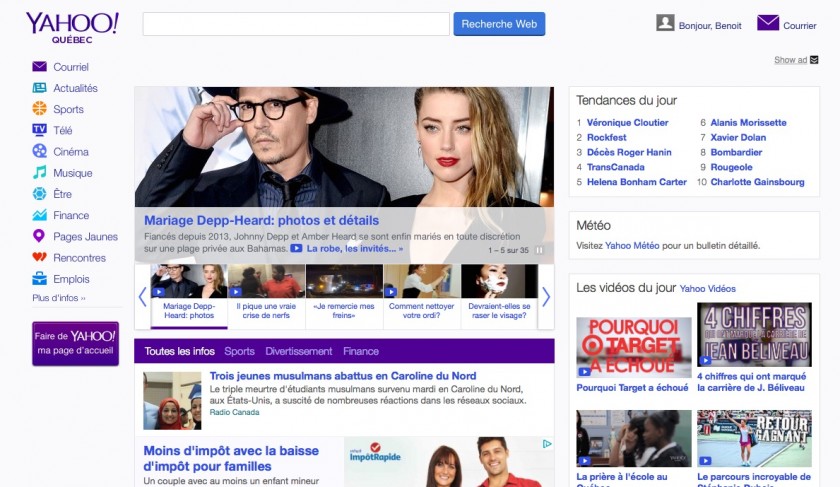Click the Cinéma film reel icon

pyautogui.click(x=40, y=151)
